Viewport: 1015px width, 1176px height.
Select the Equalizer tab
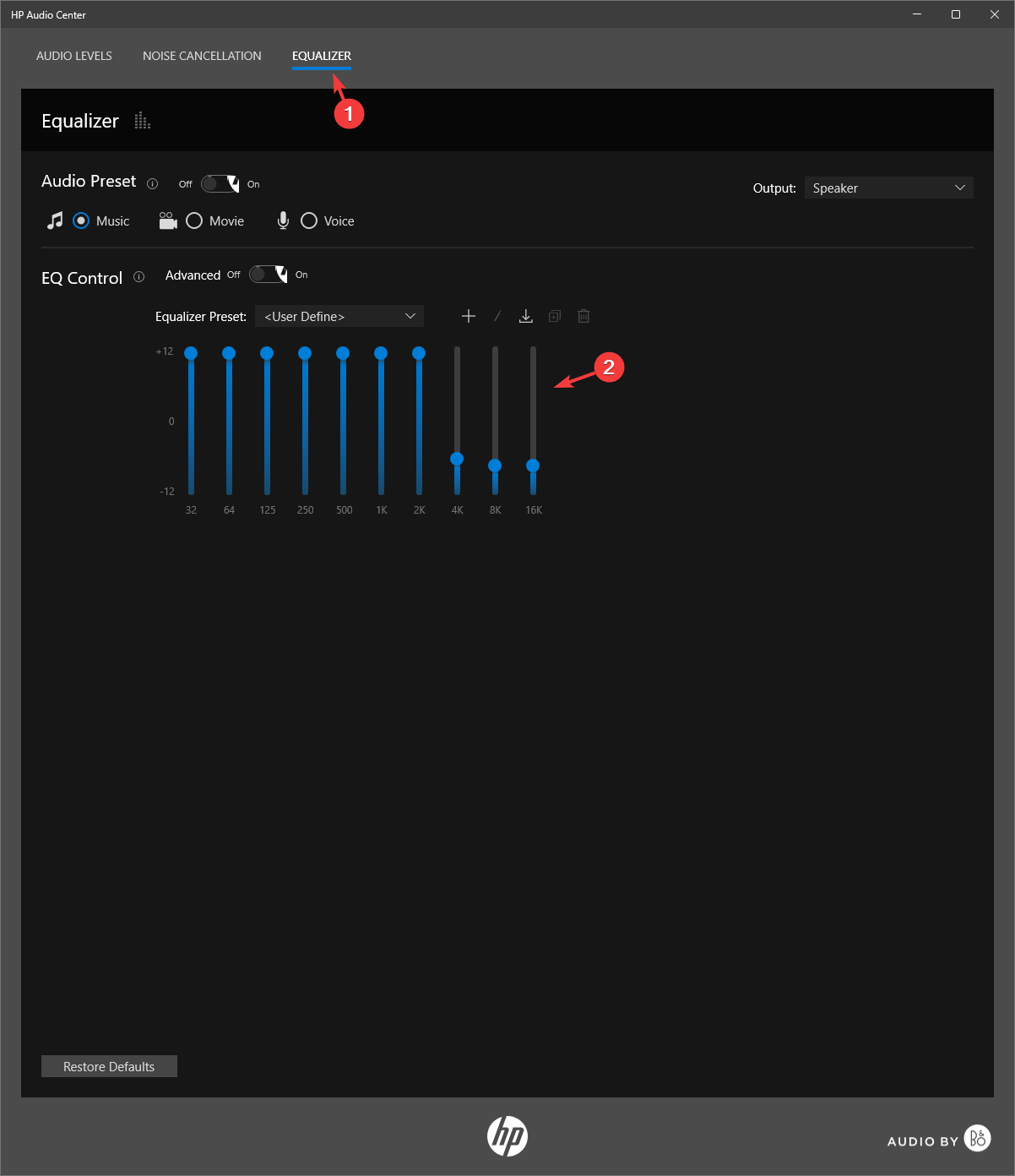[322, 56]
